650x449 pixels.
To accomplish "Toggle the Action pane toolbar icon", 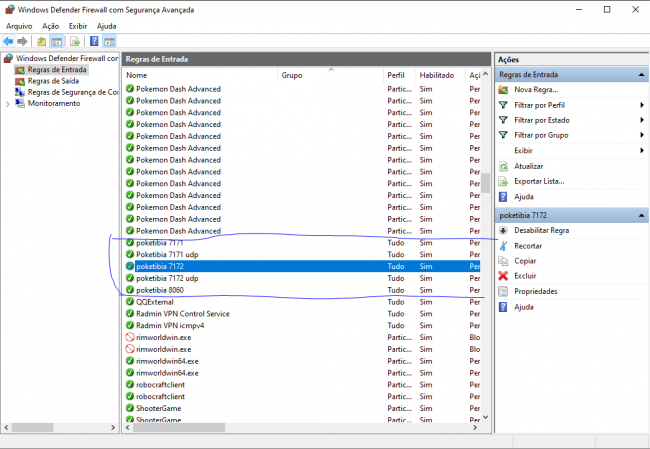I will [109, 41].
